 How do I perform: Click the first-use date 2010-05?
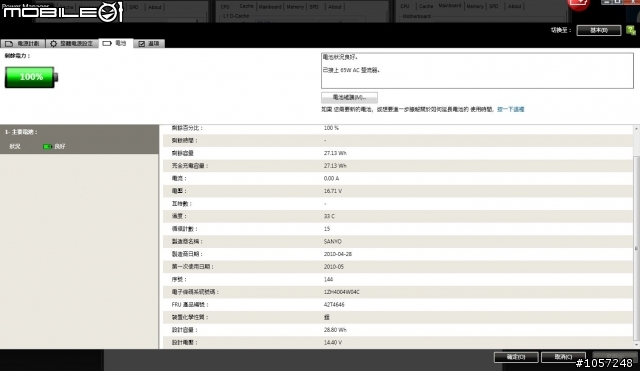(333, 267)
